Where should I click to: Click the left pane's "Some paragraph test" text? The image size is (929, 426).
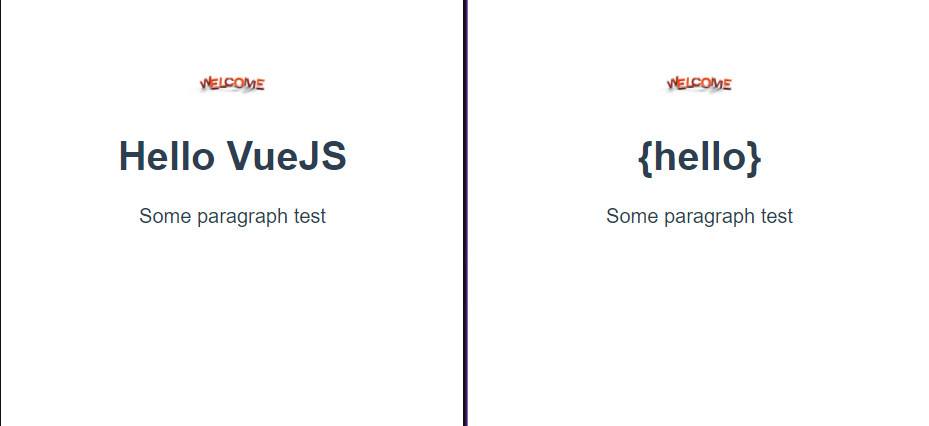(x=232, y=216)
